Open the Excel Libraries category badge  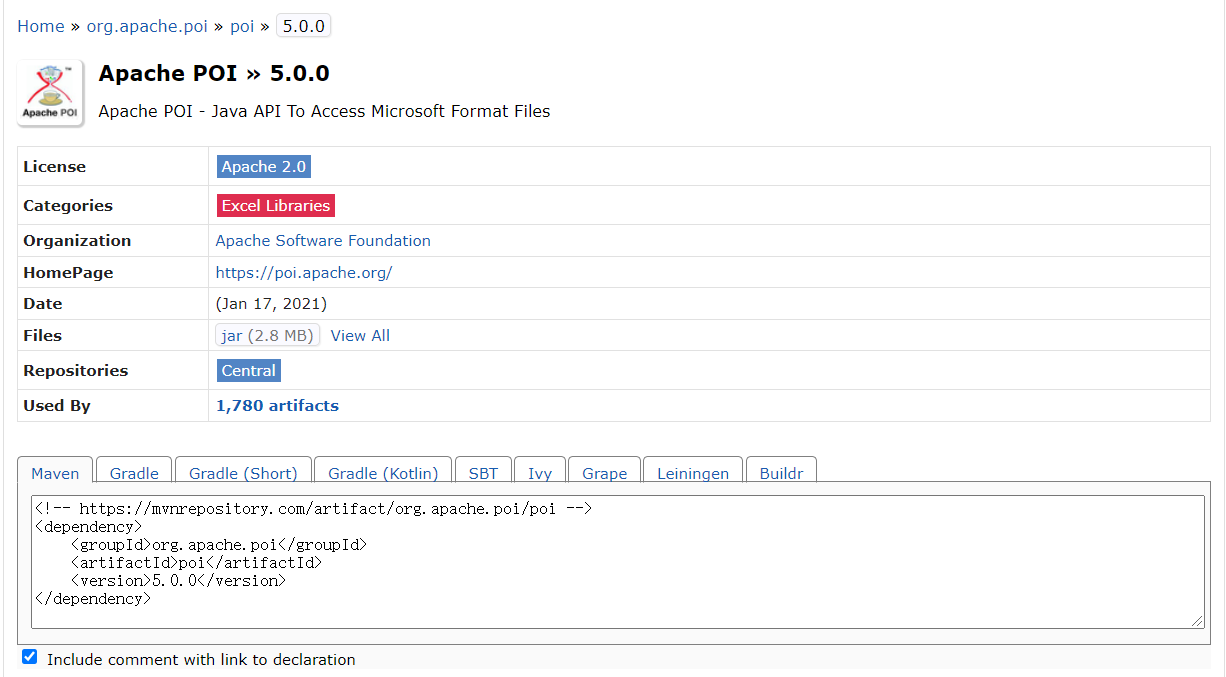276,206
